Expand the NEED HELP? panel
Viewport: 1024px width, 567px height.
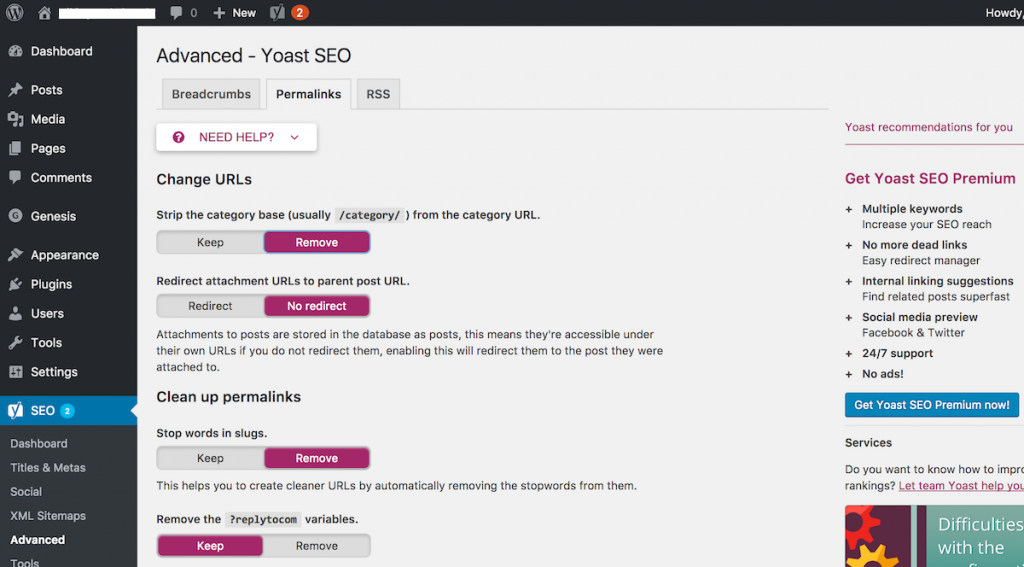click(x=236, y=137)
